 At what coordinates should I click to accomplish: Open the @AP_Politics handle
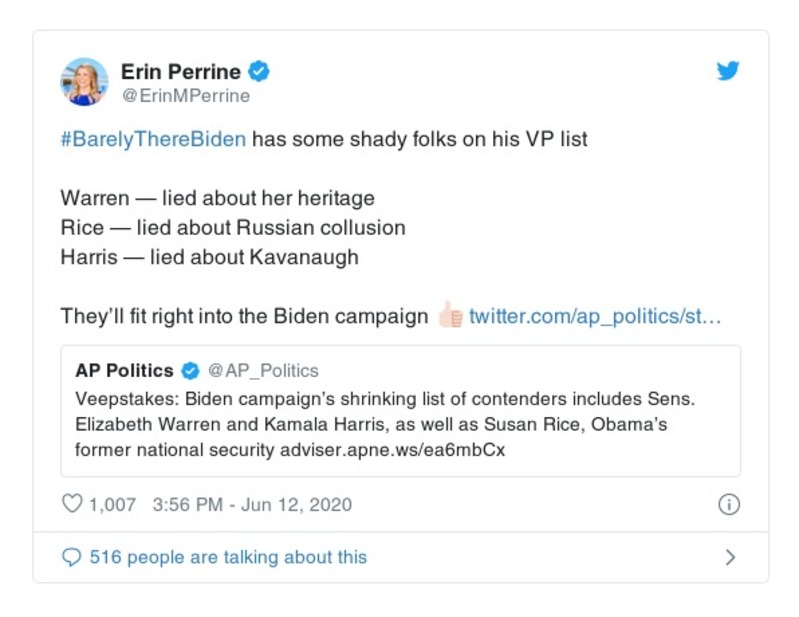(263, 371)
